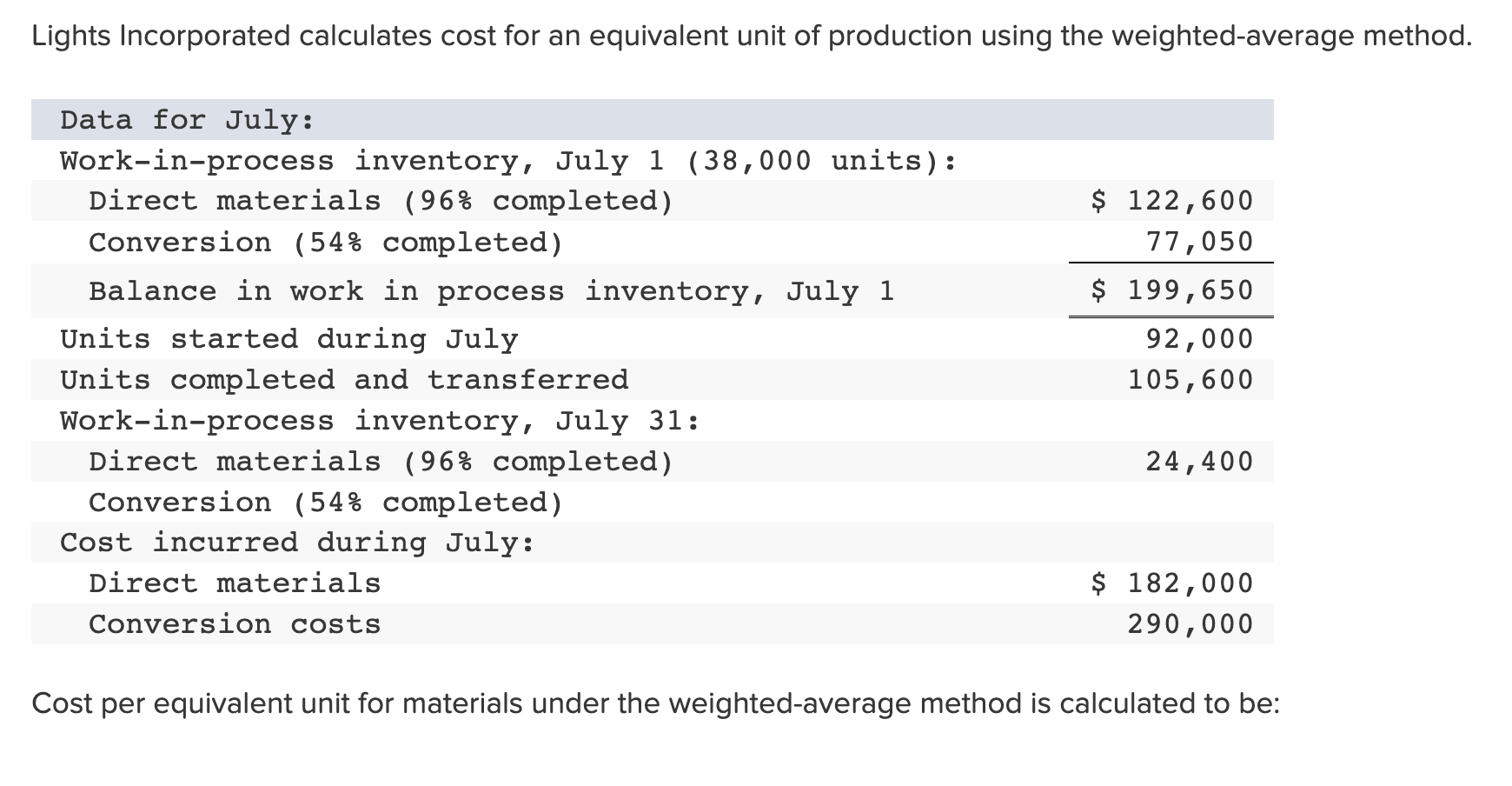This screenshot has width=1512, height=786.
Task: Select the 'Units completed and transferred' row label
Action: 344,380
